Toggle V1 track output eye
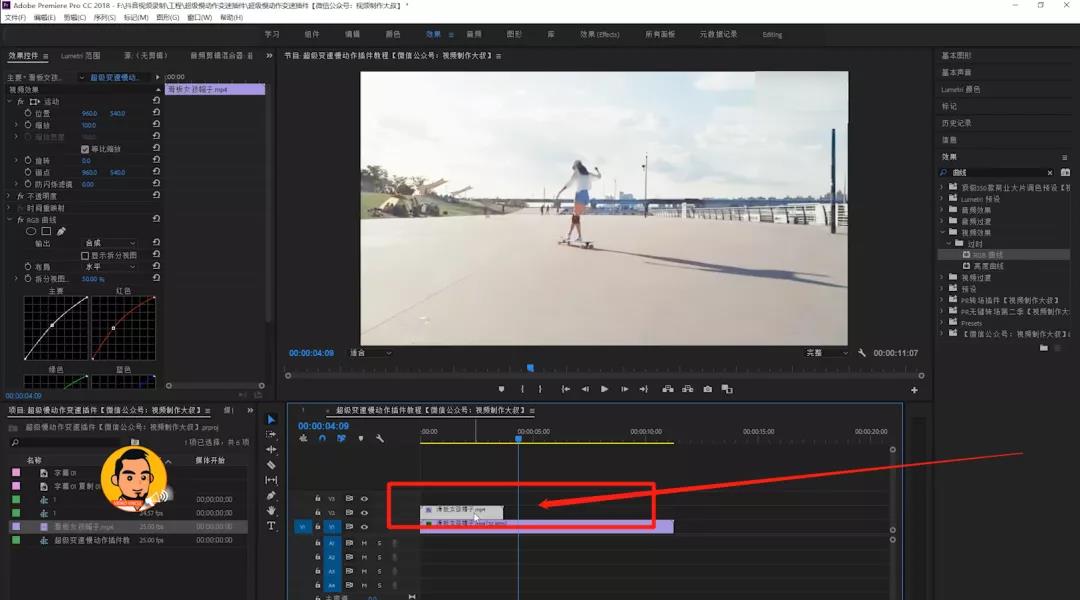The image size is (1080, 600). tap(364, 527)
